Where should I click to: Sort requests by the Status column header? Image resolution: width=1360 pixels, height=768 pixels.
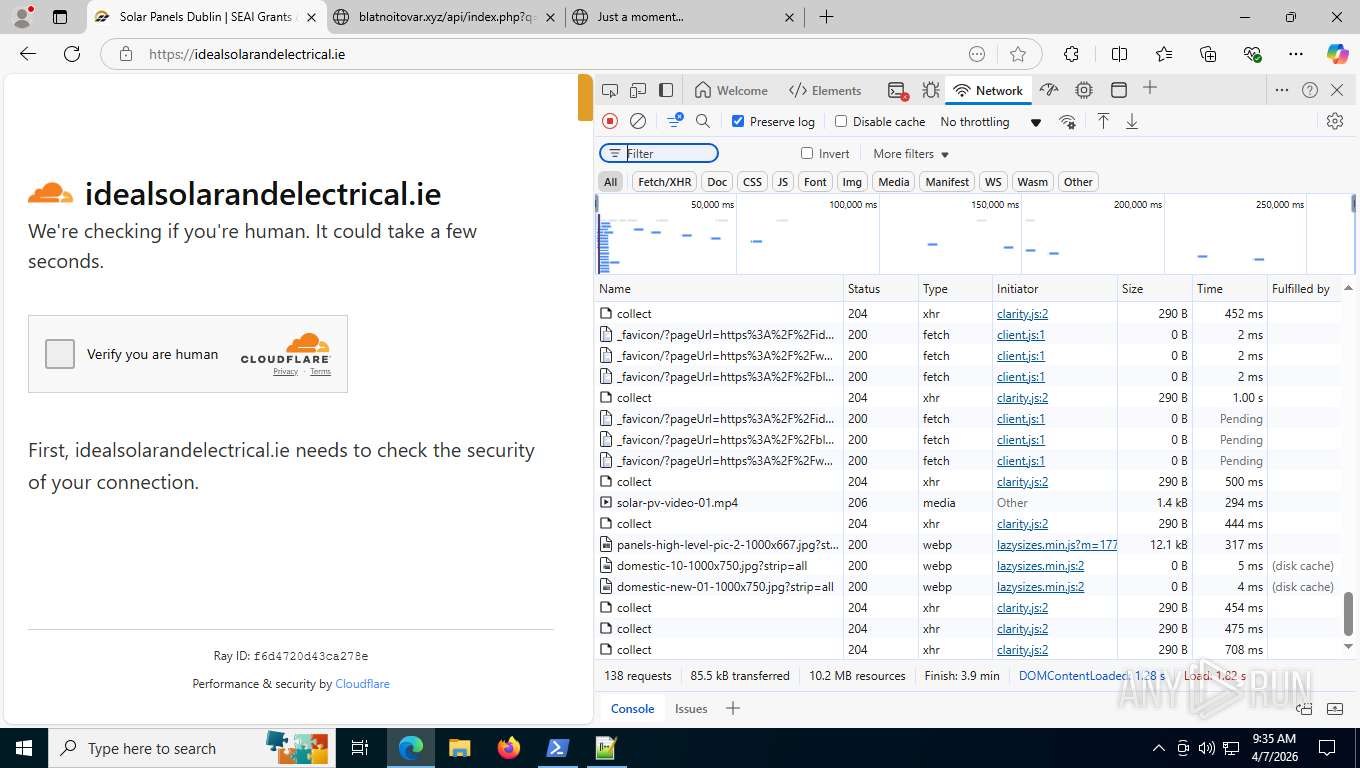pyautogui.click(x=881, y=289)
